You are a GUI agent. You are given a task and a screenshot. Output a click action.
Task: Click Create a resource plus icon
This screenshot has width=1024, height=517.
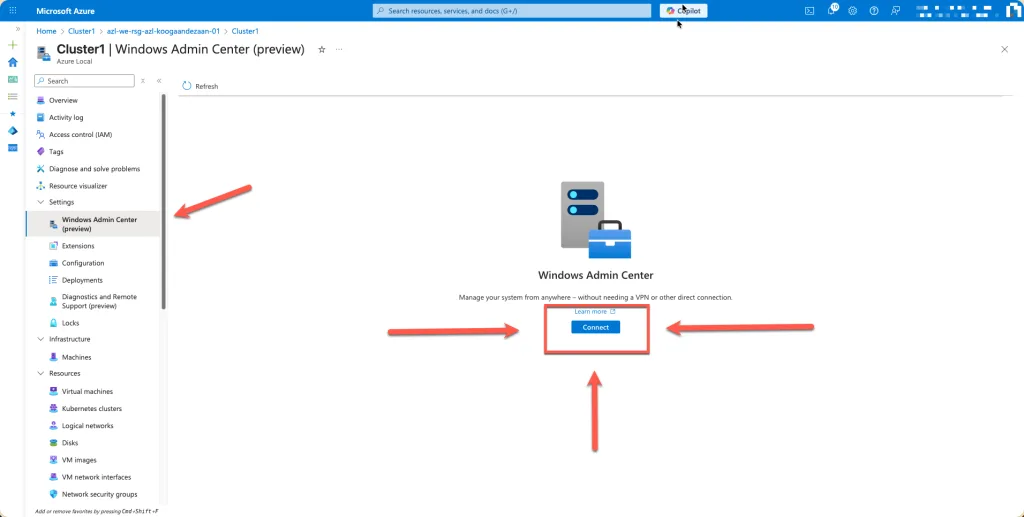tap(13, 45)
